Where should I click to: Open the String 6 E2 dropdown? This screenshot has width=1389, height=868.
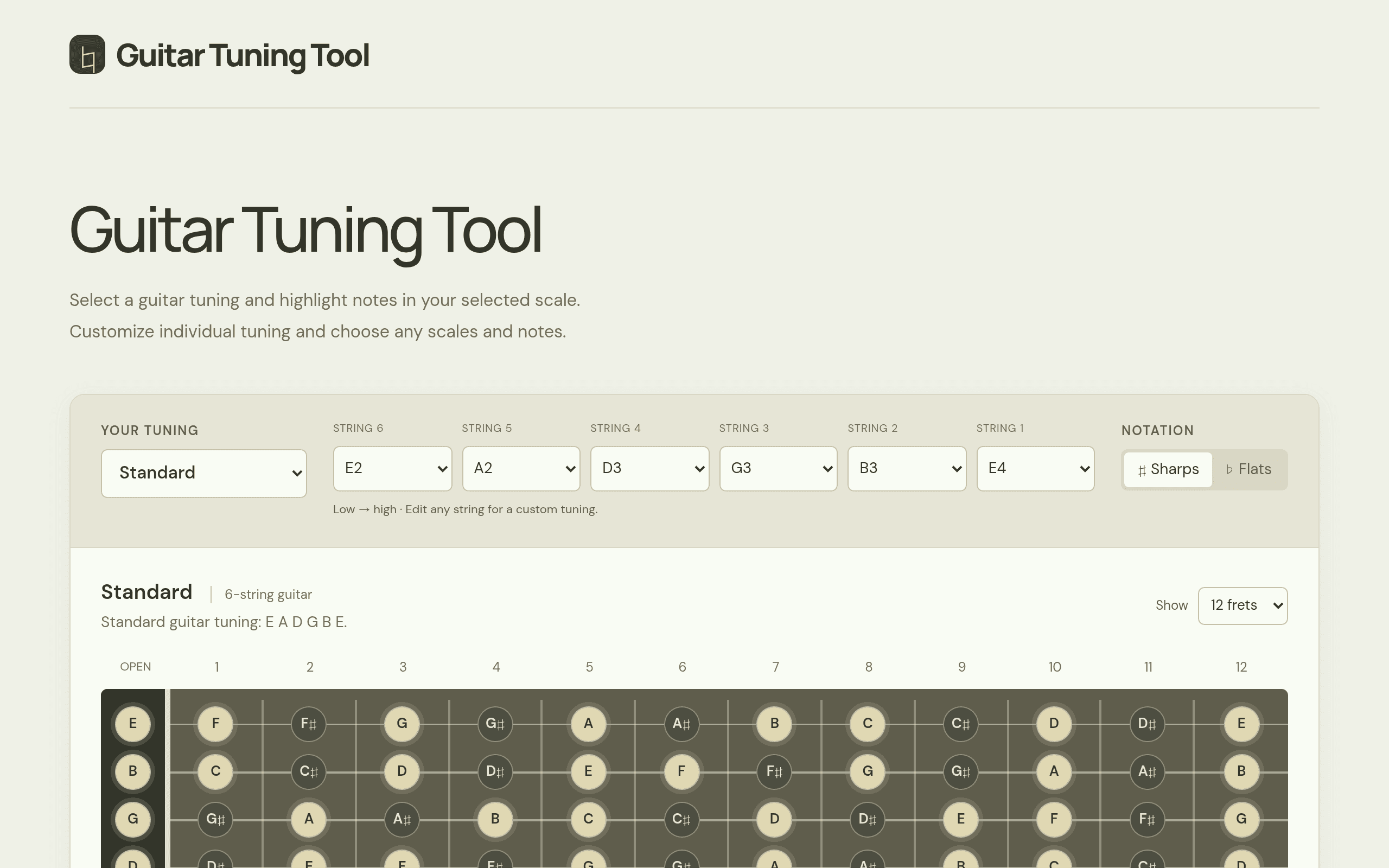coord(393,468)
